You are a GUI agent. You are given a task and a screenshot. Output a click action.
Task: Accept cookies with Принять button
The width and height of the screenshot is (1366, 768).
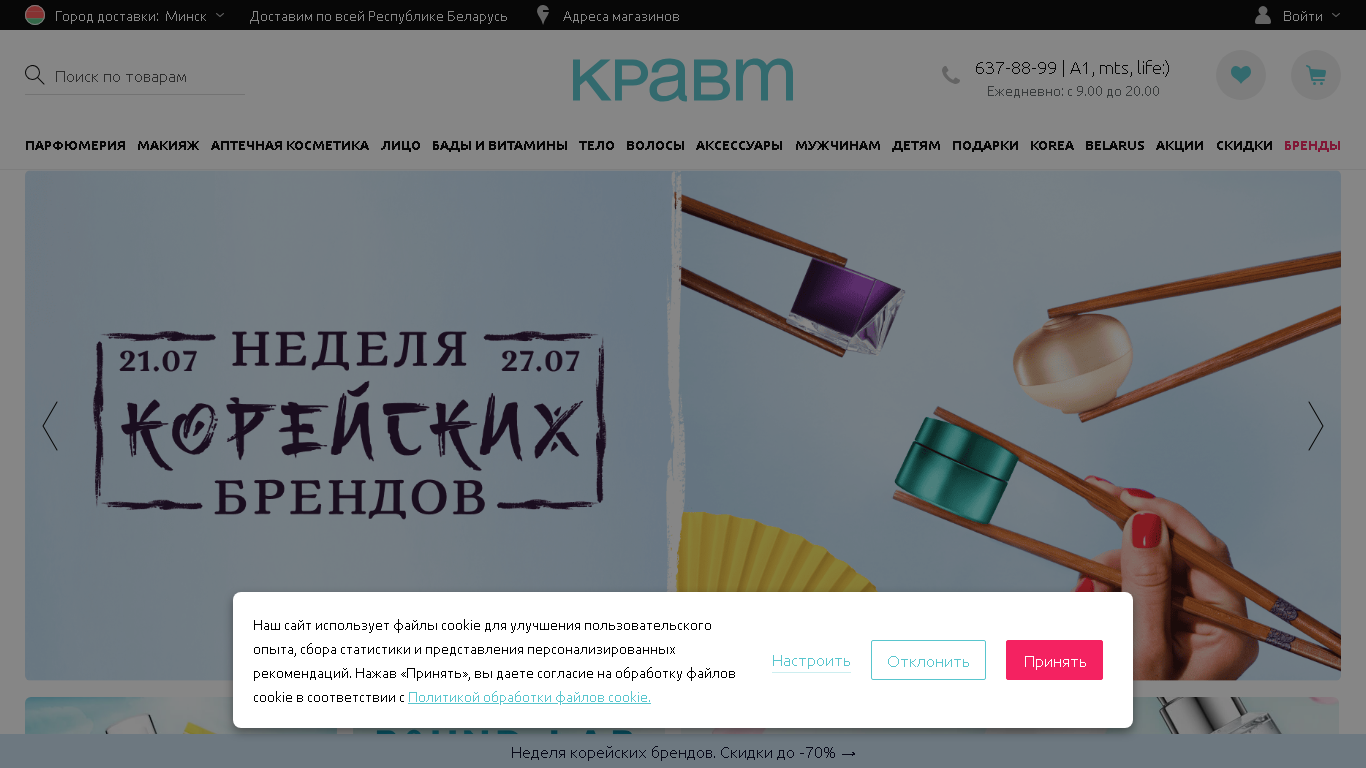tap(1054, 660)
